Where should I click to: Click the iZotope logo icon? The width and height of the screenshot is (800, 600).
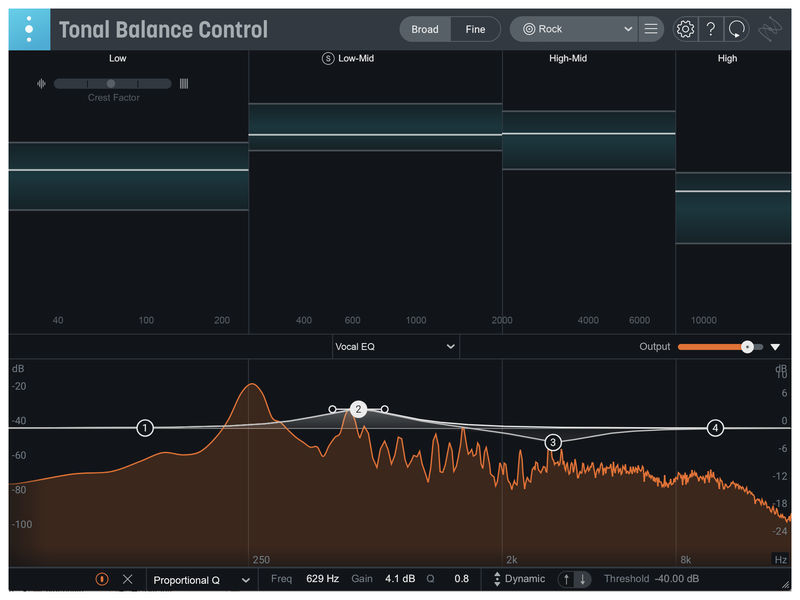pos(770,29)
